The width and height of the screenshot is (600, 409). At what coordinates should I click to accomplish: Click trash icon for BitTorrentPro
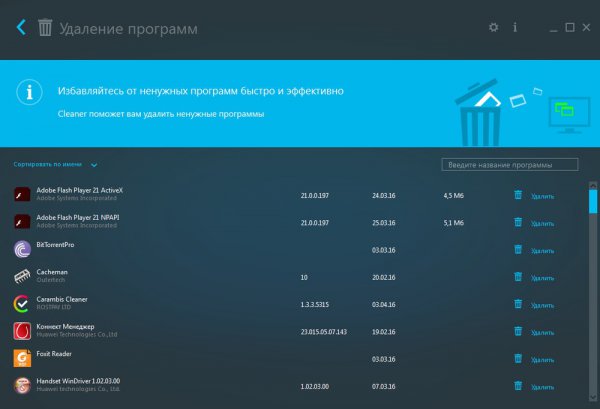pos(518,250)
